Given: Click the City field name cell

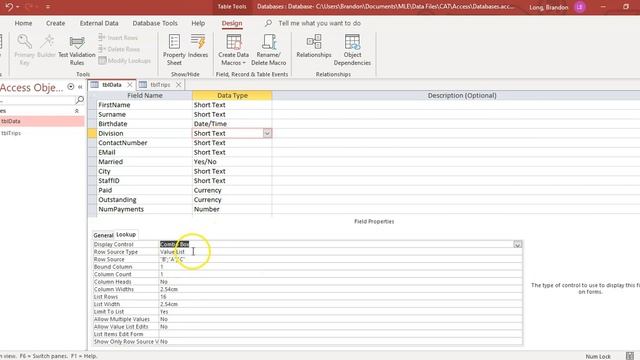Looking at the screenshot, I should coord(144,171).
